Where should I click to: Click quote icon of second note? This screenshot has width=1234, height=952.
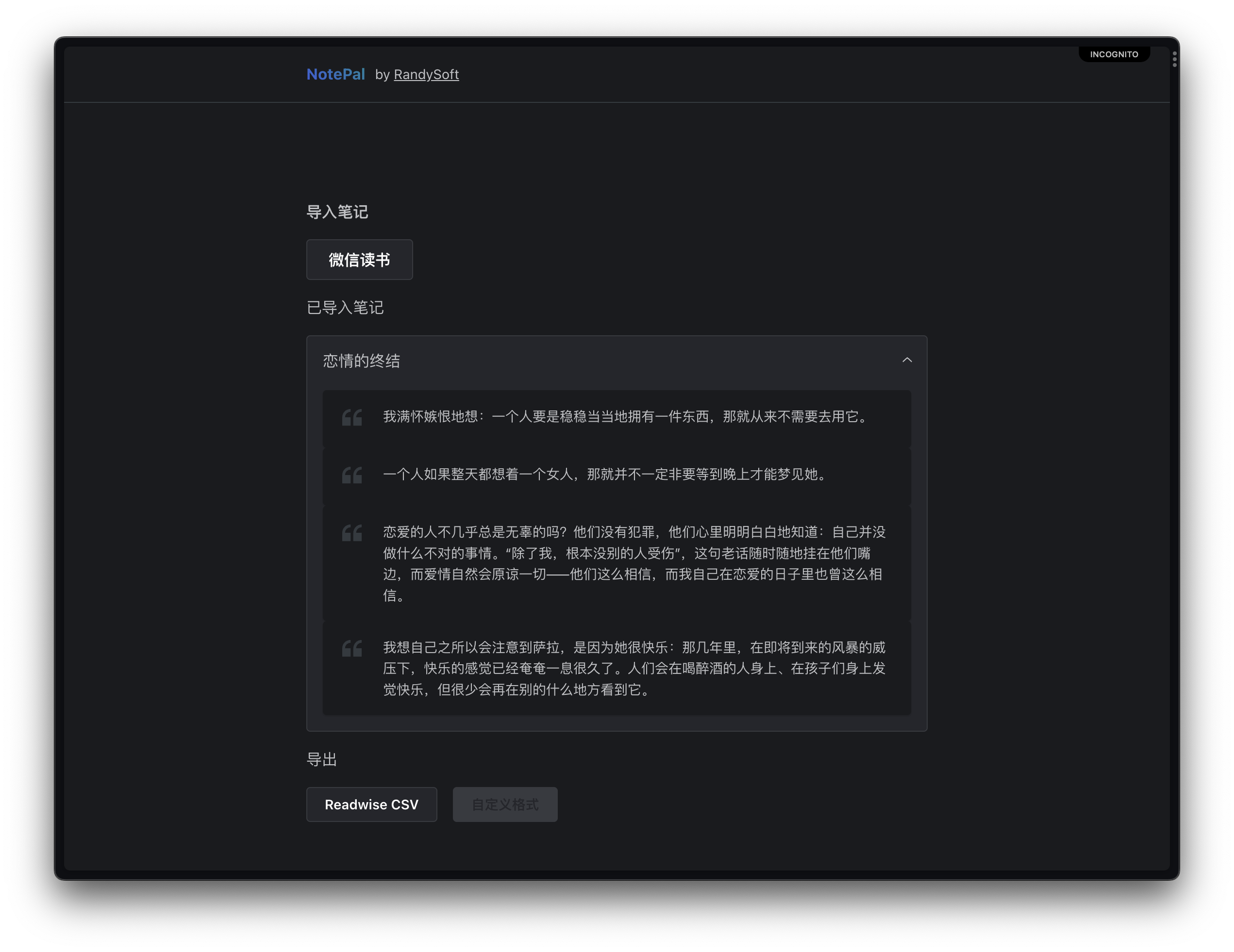[351, 475]
